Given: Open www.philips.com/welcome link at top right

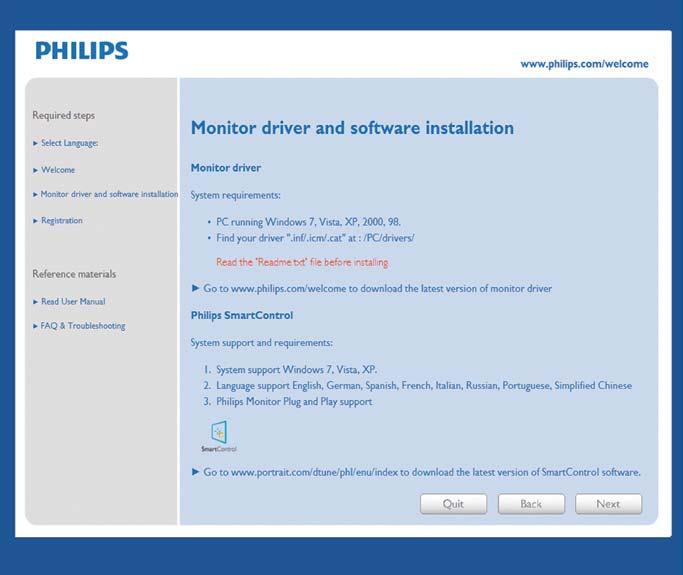Looking at the screenshot, I should pyautogui.click(x=584, y=64).
